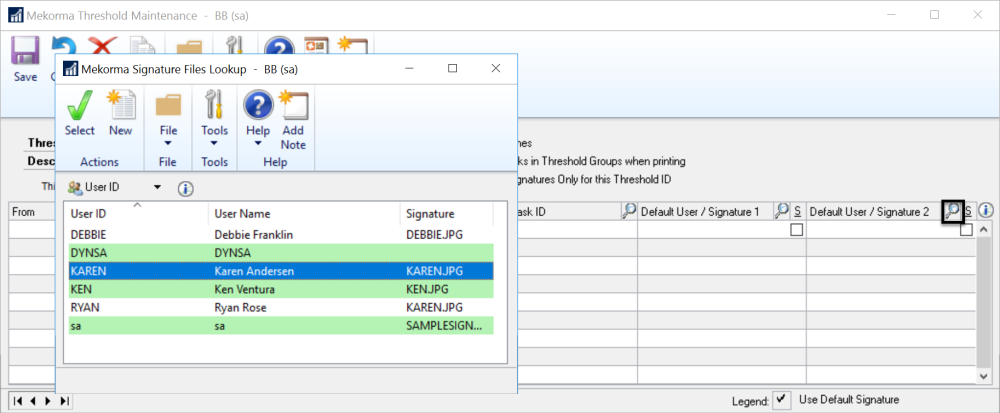1000x413 pixels.
Task: Go to next record arrow
Action: (x=48, y=401)
